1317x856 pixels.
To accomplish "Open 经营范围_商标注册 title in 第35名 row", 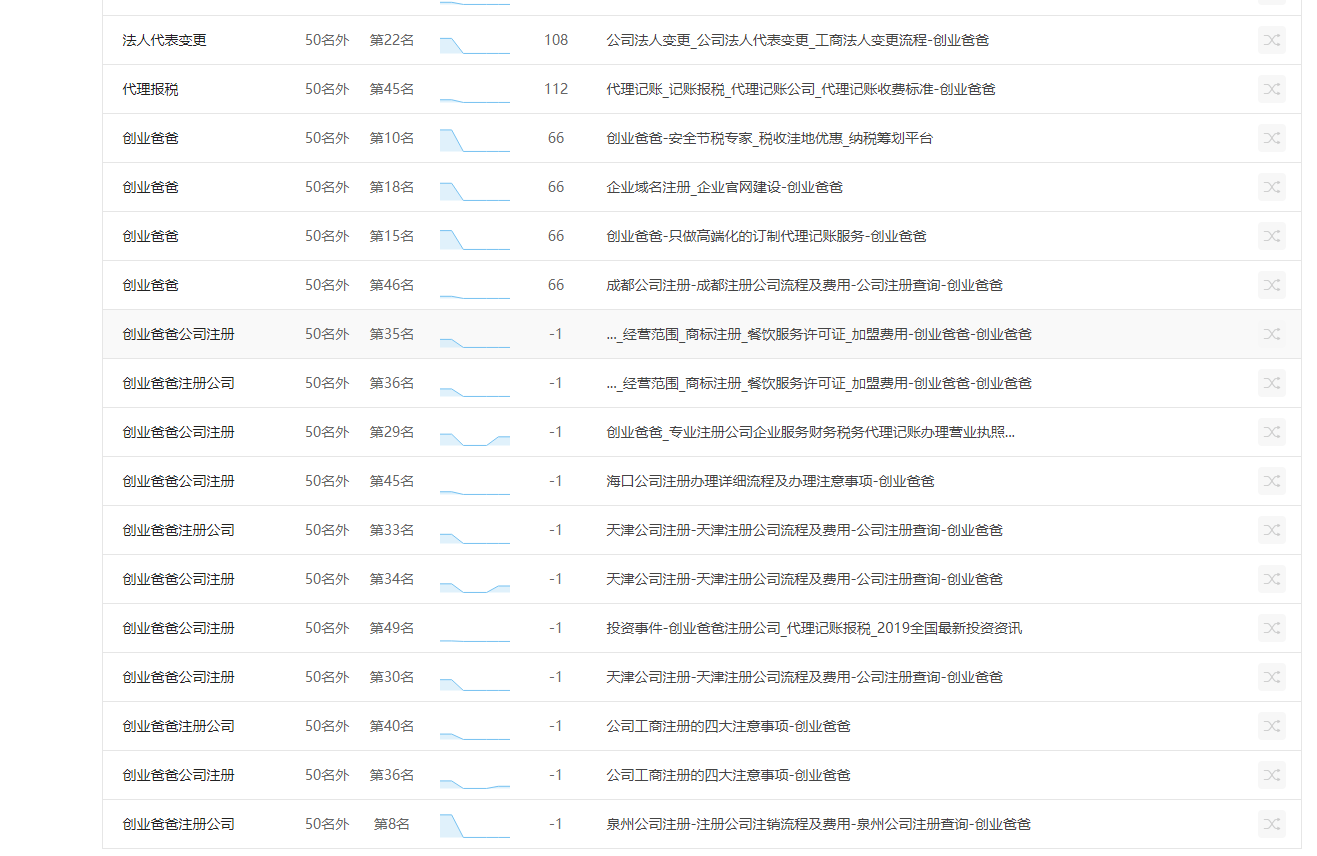I will coord(819,334).
